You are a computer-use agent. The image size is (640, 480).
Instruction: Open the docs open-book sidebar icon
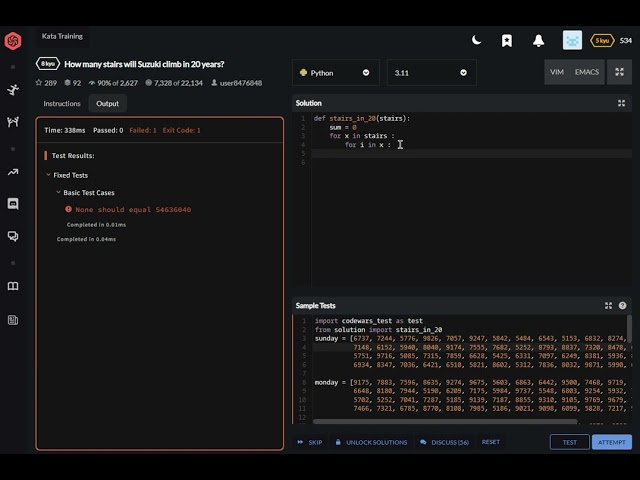(13, 286)
